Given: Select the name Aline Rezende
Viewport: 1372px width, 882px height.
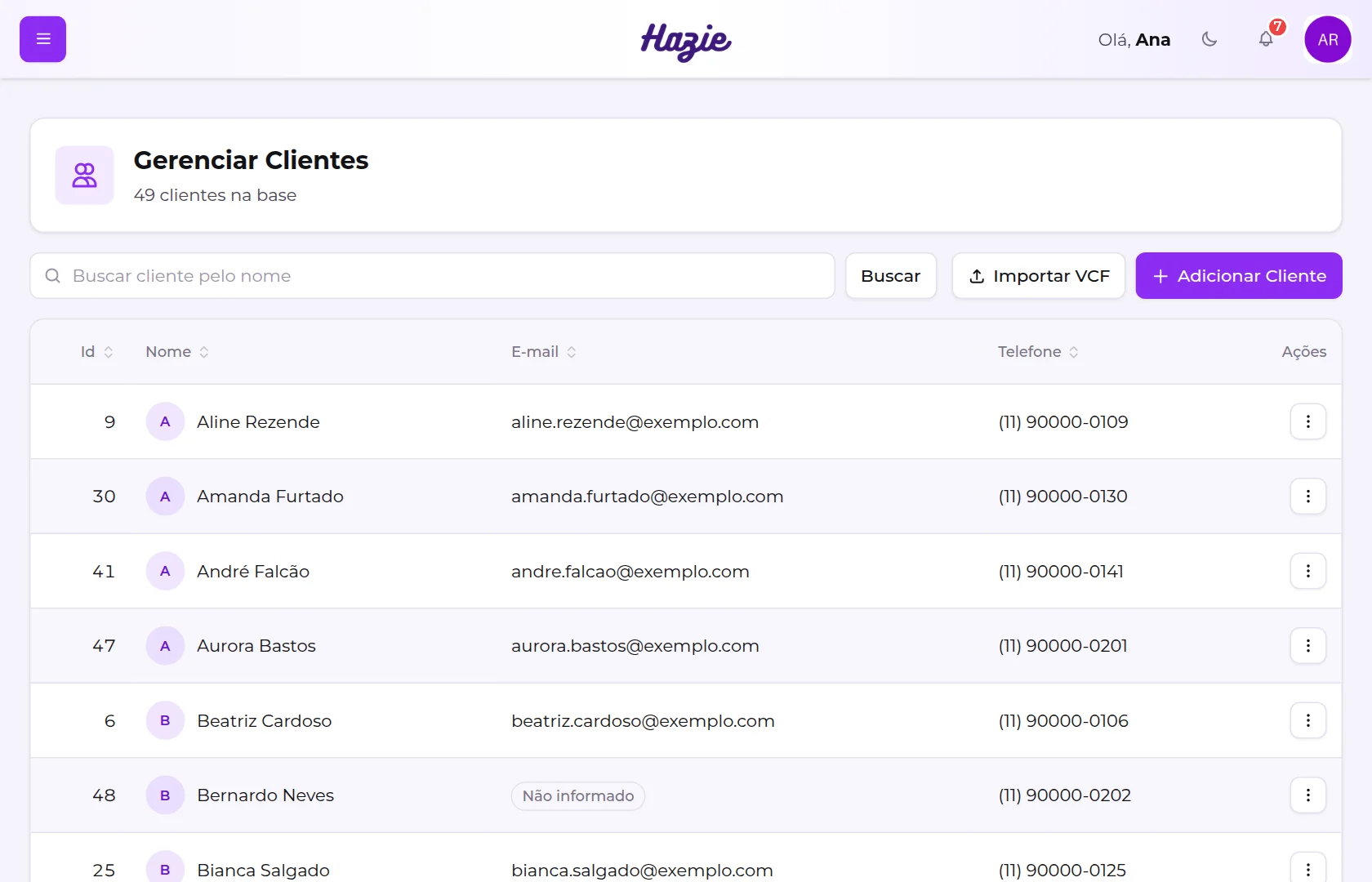Looking at the screenshot, I should pos(258,422).
